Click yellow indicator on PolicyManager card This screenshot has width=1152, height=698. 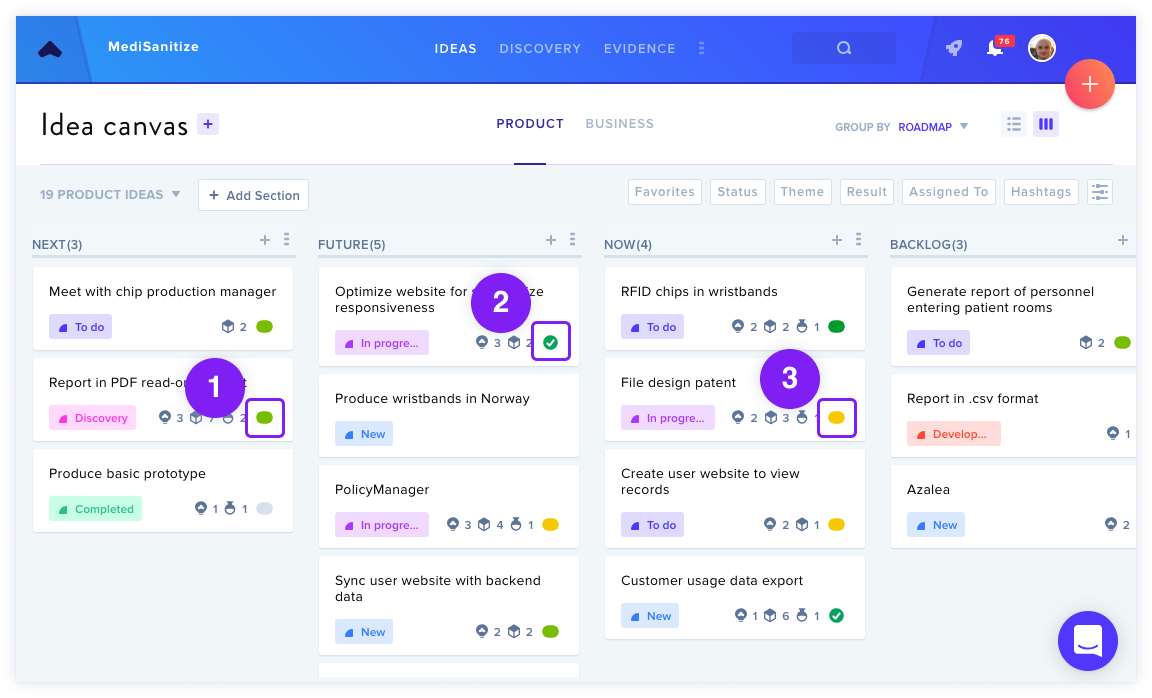tap(550, 525)
